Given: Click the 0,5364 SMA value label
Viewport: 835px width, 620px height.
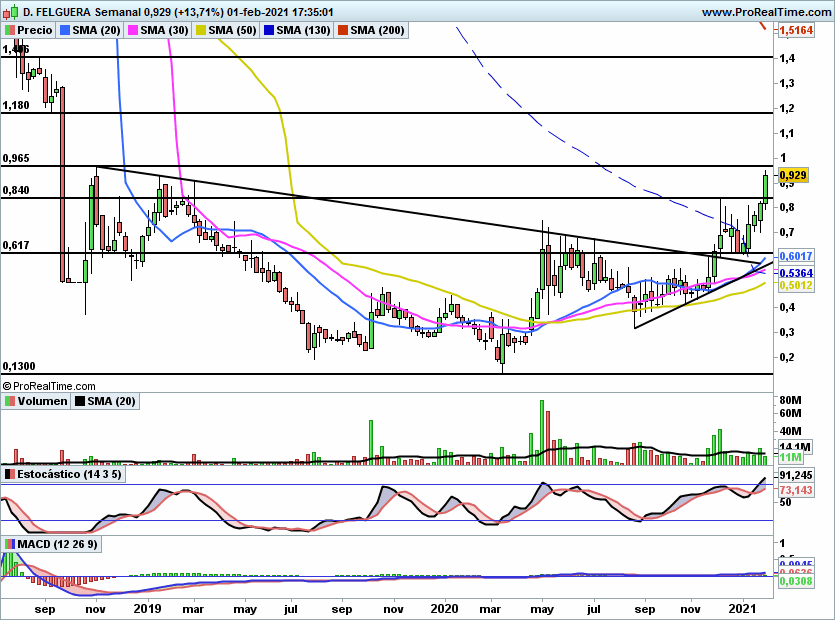Looking at the screenshot, I should coord(796,273).
